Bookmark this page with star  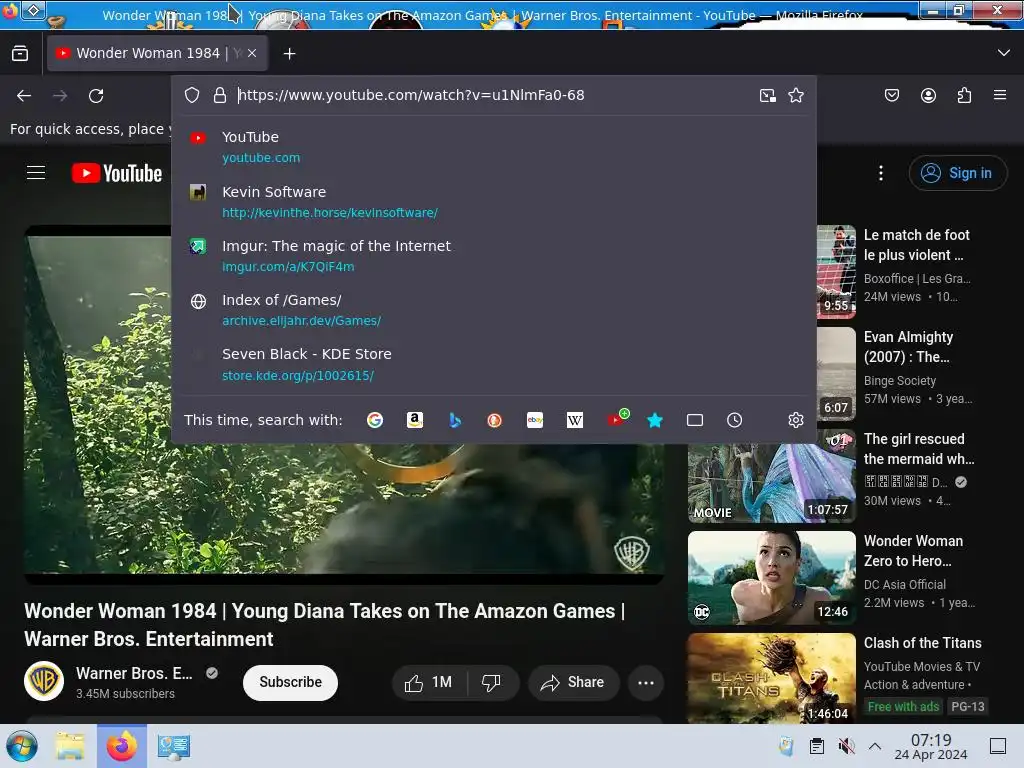796,95
